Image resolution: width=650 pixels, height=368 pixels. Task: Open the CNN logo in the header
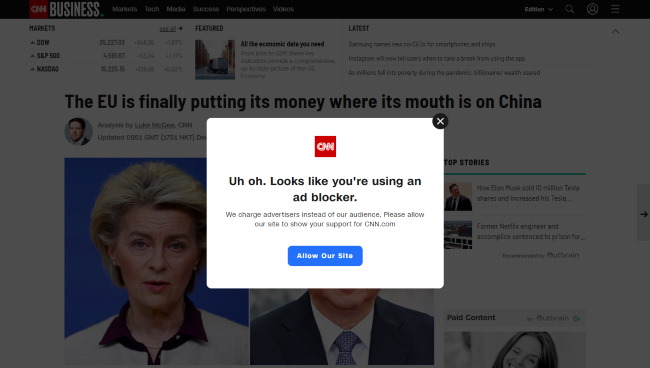tap(39, 9)
